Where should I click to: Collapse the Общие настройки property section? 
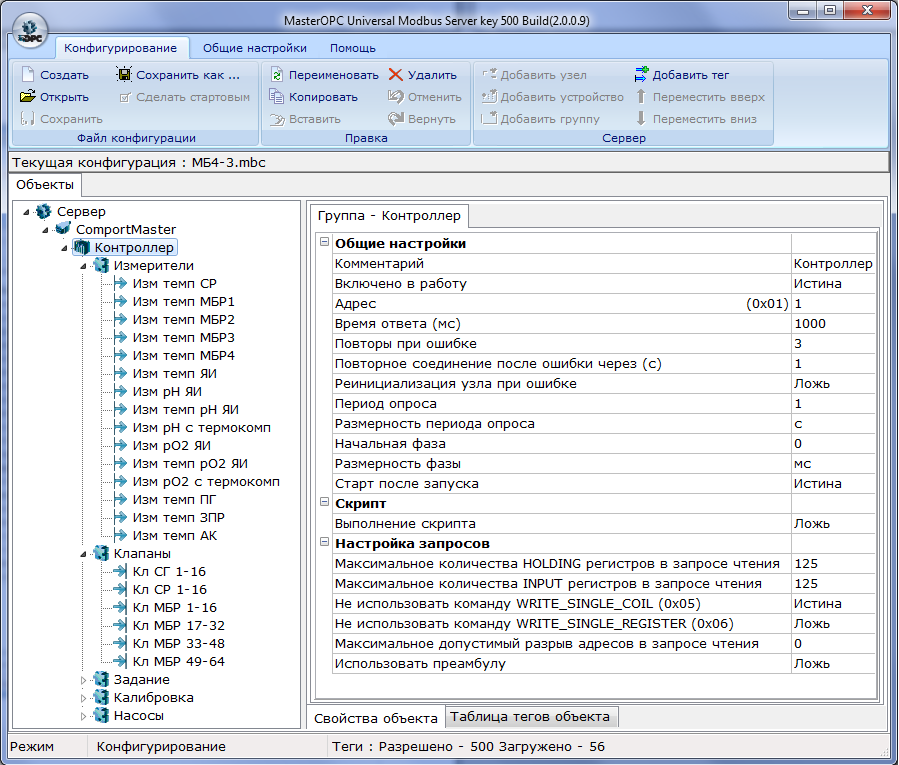pyautogui.click(x=323, y=243)
